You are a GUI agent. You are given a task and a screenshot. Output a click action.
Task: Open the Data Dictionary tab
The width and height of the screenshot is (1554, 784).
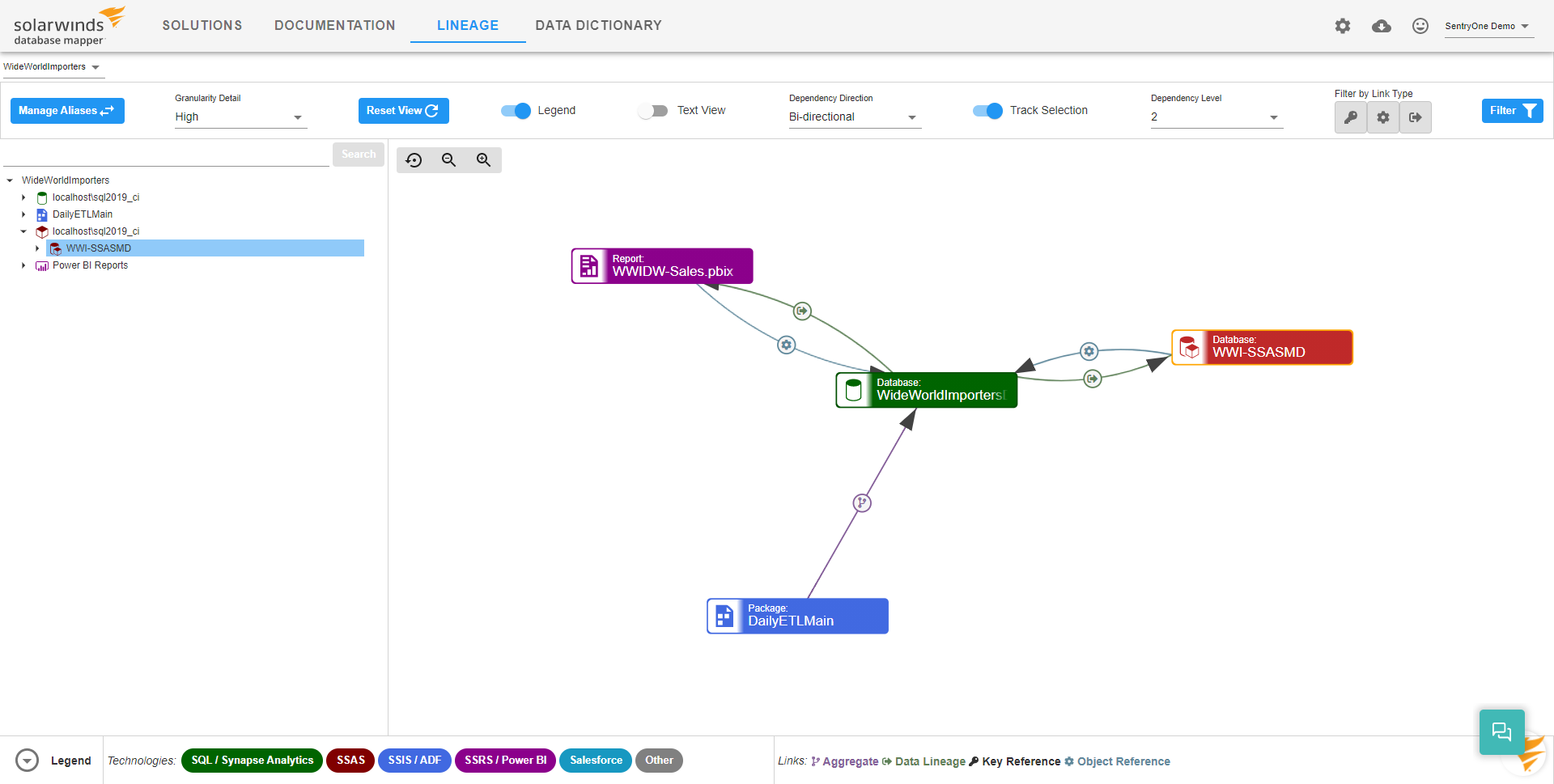pos(599,25)
